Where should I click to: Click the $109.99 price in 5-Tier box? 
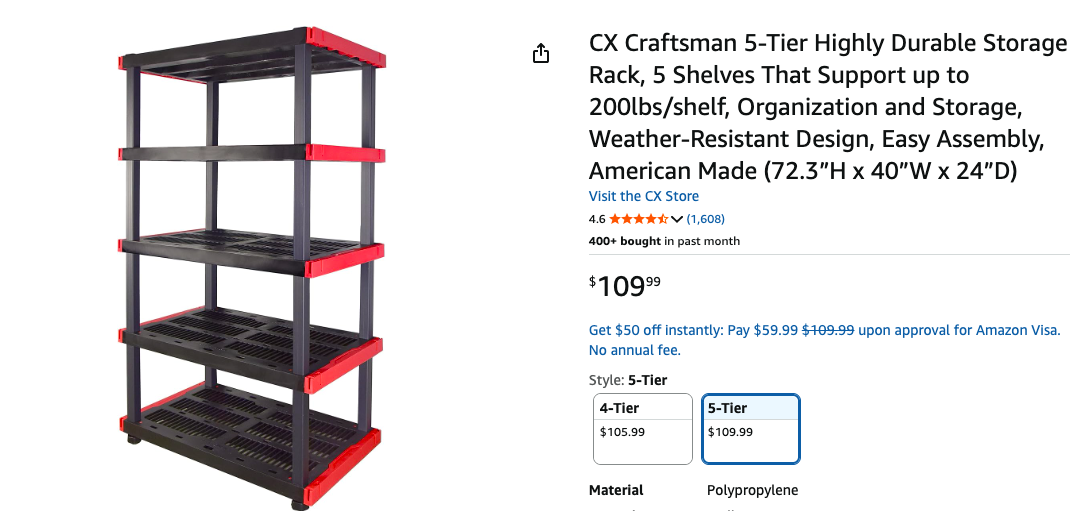point(730,432)
